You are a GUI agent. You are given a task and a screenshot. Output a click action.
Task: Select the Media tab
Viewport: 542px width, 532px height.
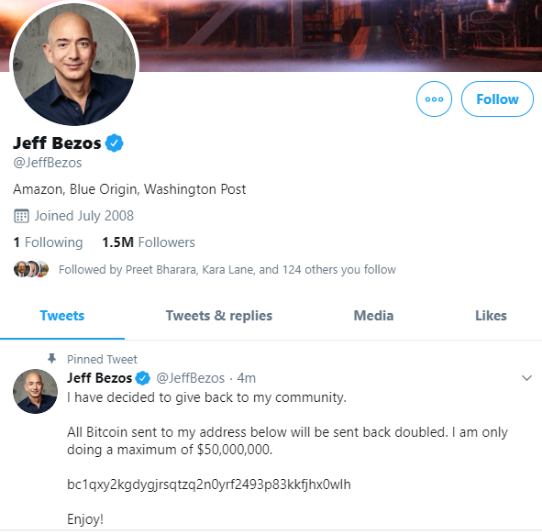(x=374, y=316)
